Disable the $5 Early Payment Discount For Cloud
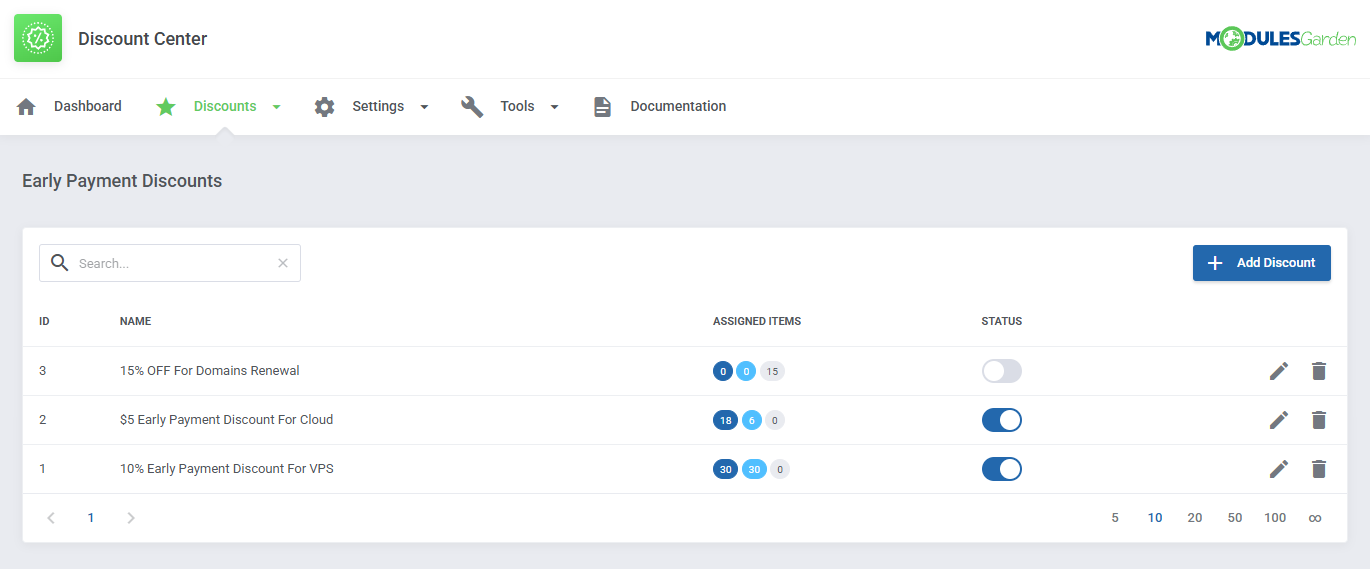This screenshot has width=1370, height=569. coord(1001,420)
